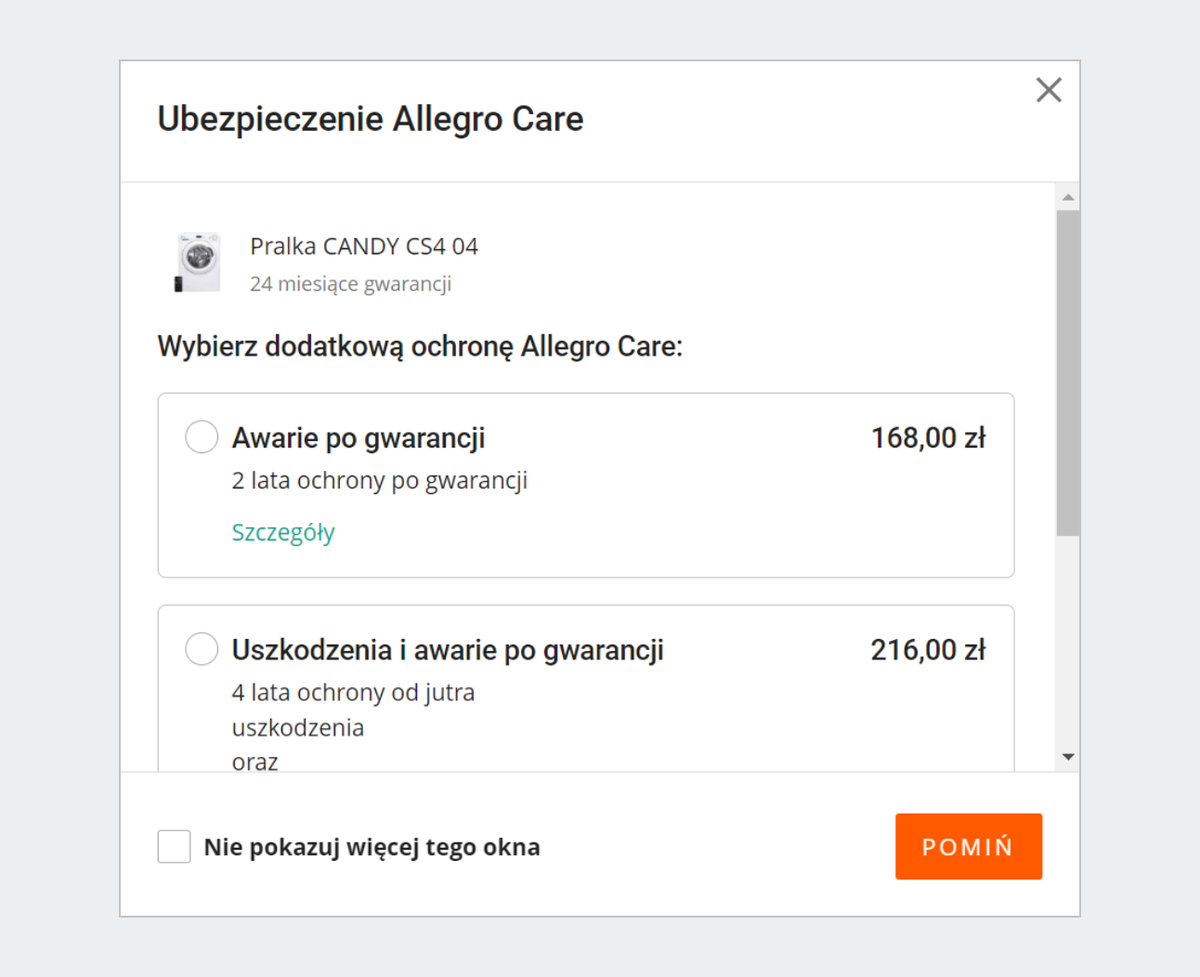Click Wybierz dodatkową ochronę Allegro Care heading
Viewport: 1200px width, 977px height.
pyautogui.click(x=420, y=346)
